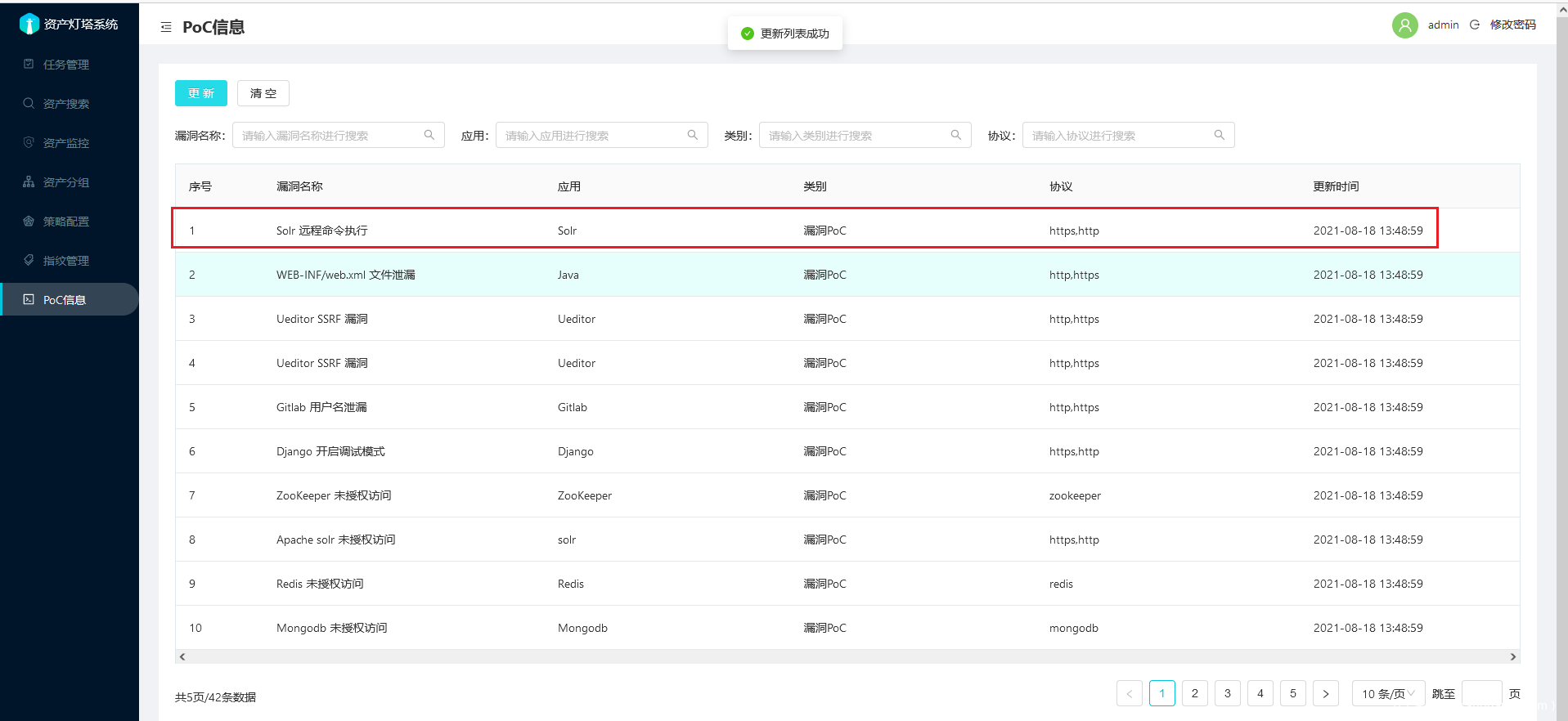Click the 资产灯塔系统 logo icon
This screenshot has height=721, width=1568.
pyautogui.click(x=29, y=24)
